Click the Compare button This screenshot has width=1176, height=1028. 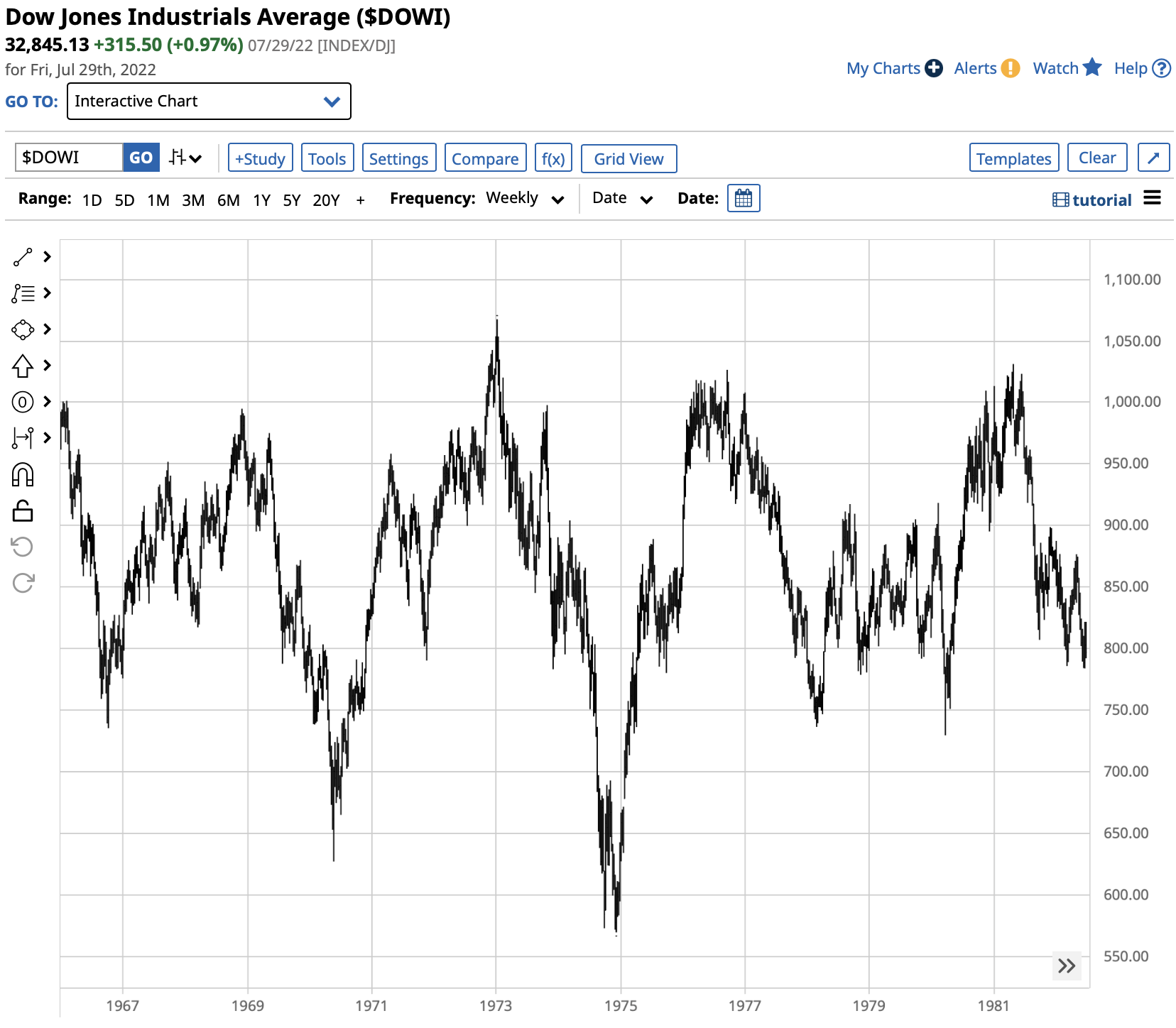[x=485, y=158]
